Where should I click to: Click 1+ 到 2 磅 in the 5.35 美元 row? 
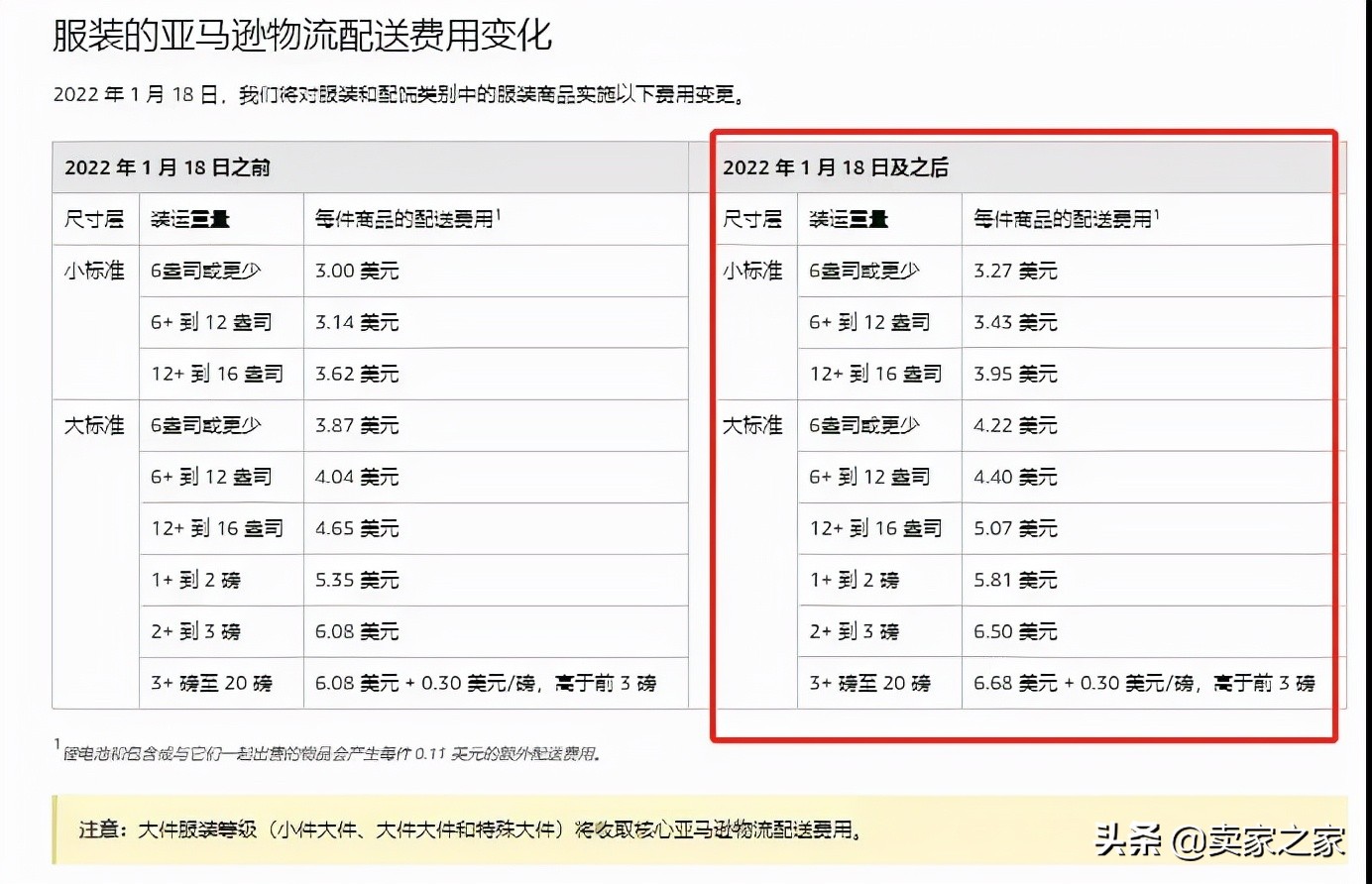195,580
